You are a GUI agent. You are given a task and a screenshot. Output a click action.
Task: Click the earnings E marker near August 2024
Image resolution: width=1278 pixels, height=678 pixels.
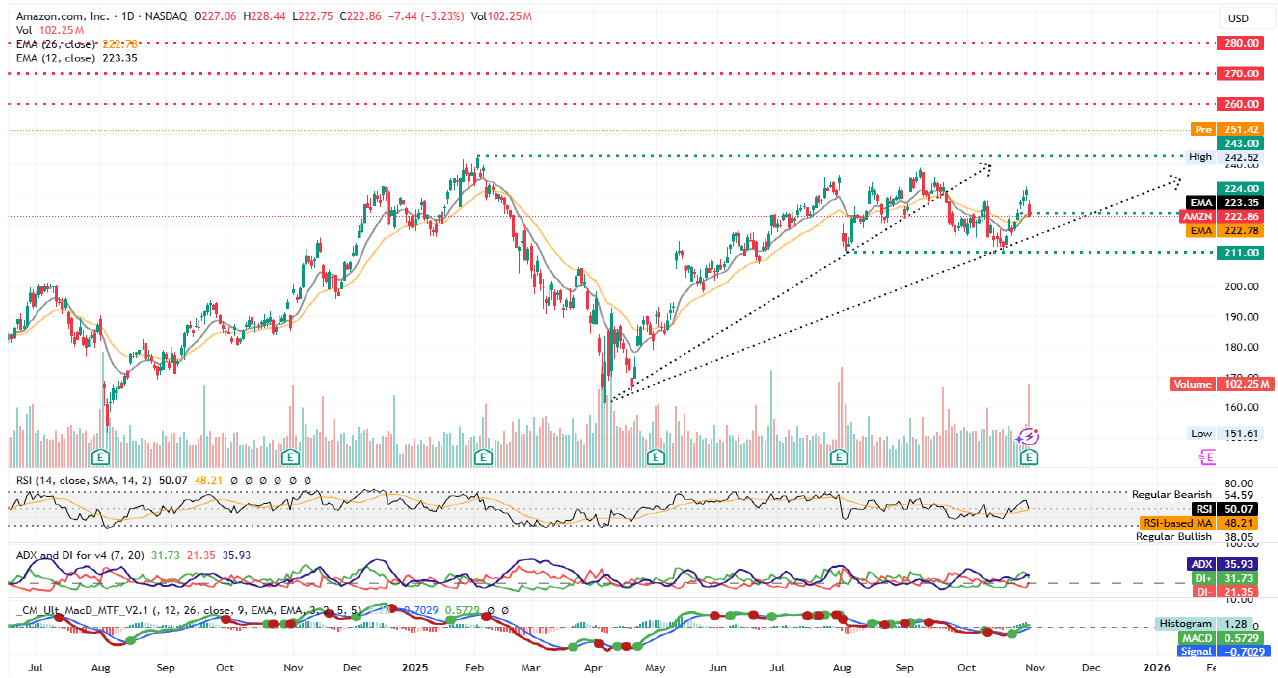[x=100, y=457]
